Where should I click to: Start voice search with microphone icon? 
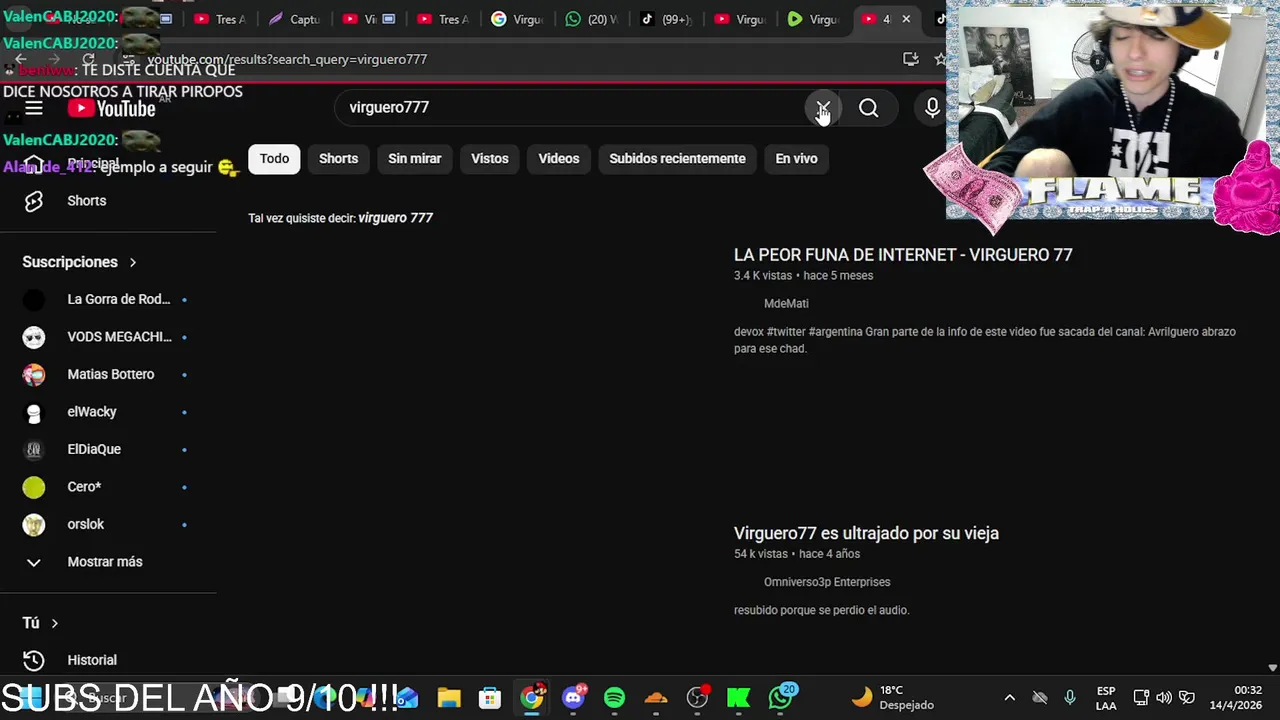pyautogui.click(x=932, y=108)
